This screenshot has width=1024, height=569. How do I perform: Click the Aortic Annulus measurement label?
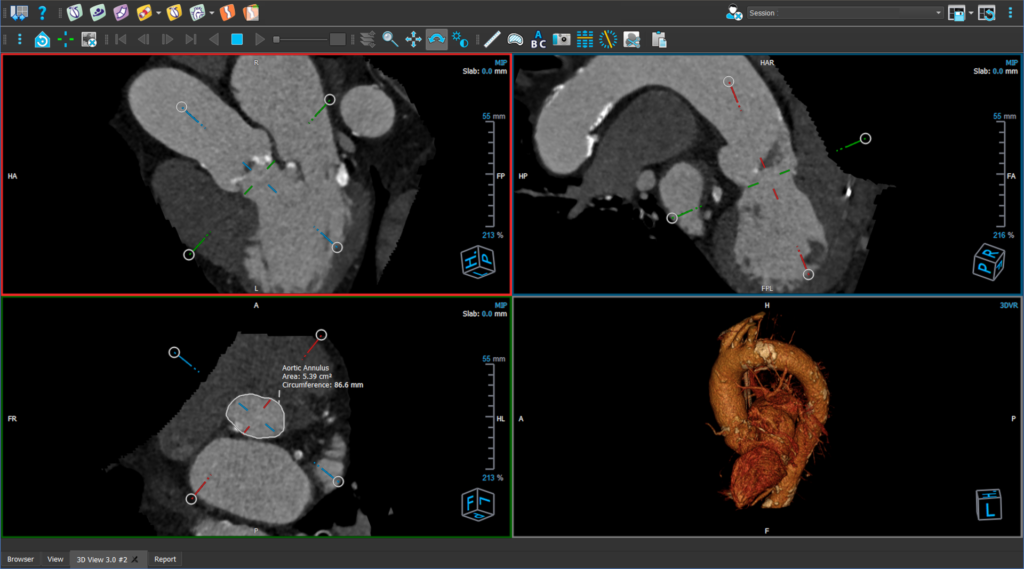click(305, 368)
